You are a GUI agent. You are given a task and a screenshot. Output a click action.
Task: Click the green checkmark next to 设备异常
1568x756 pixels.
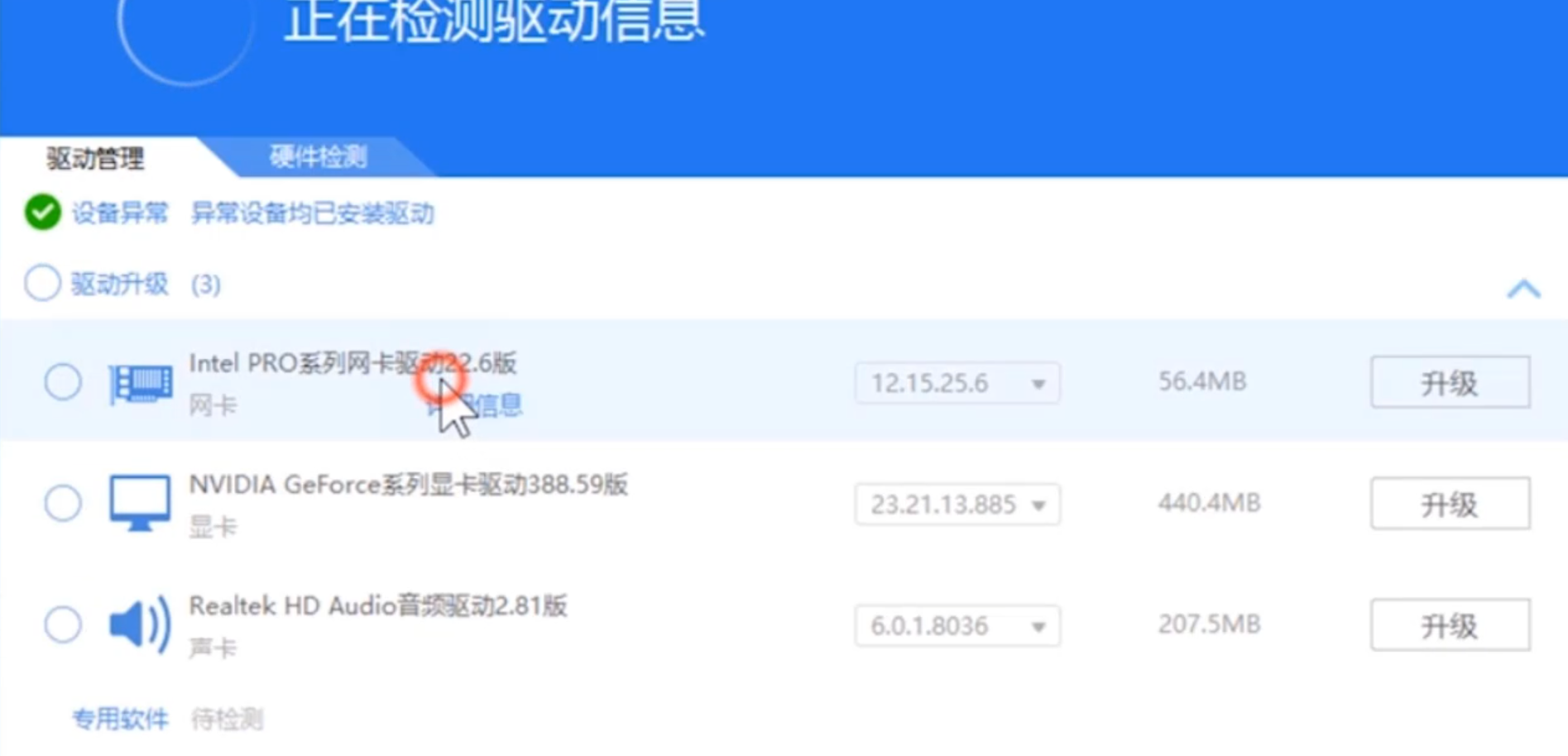(x=42, y=214)
